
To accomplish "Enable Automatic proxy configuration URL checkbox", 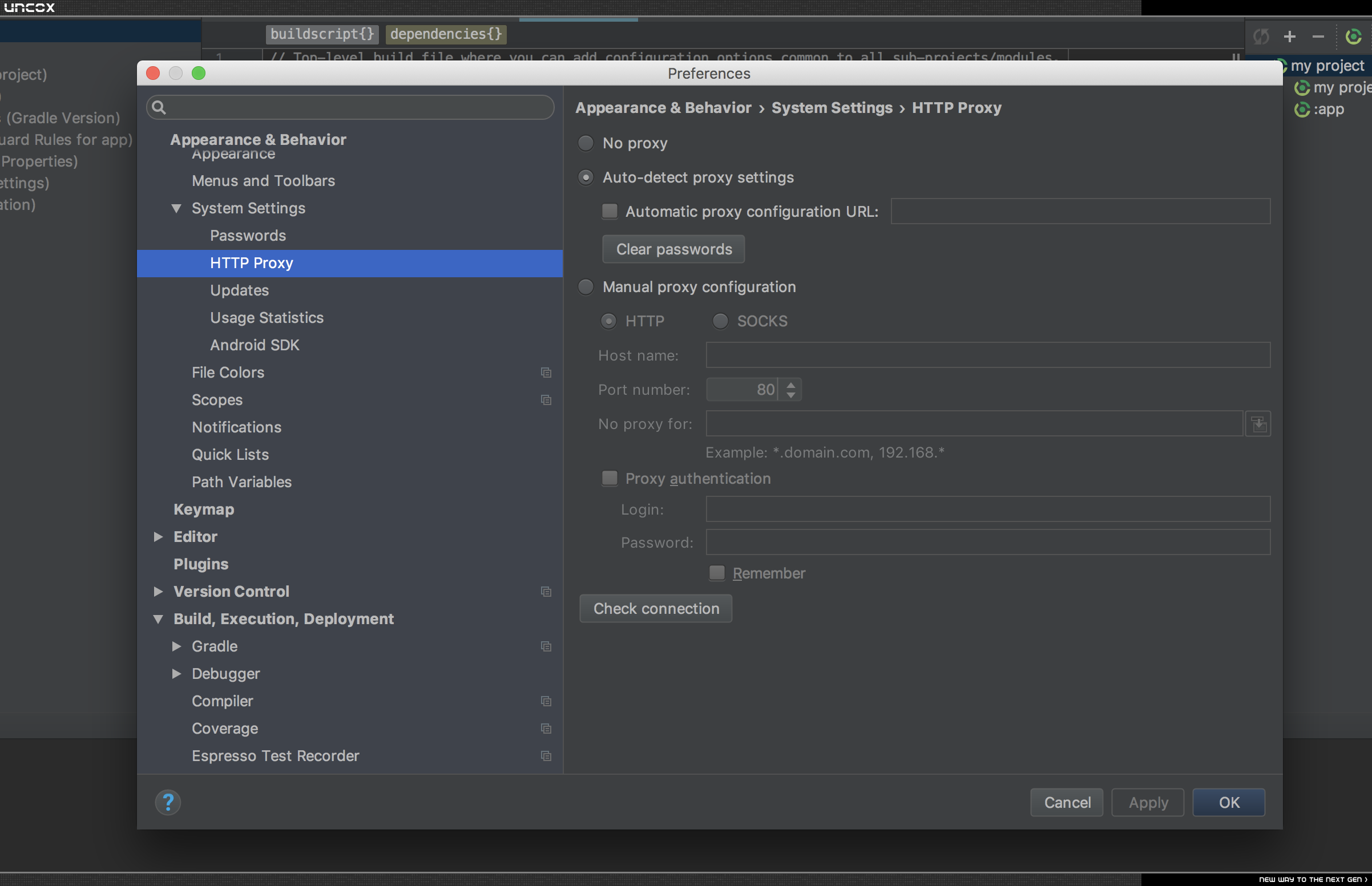I will click(610, 211).
